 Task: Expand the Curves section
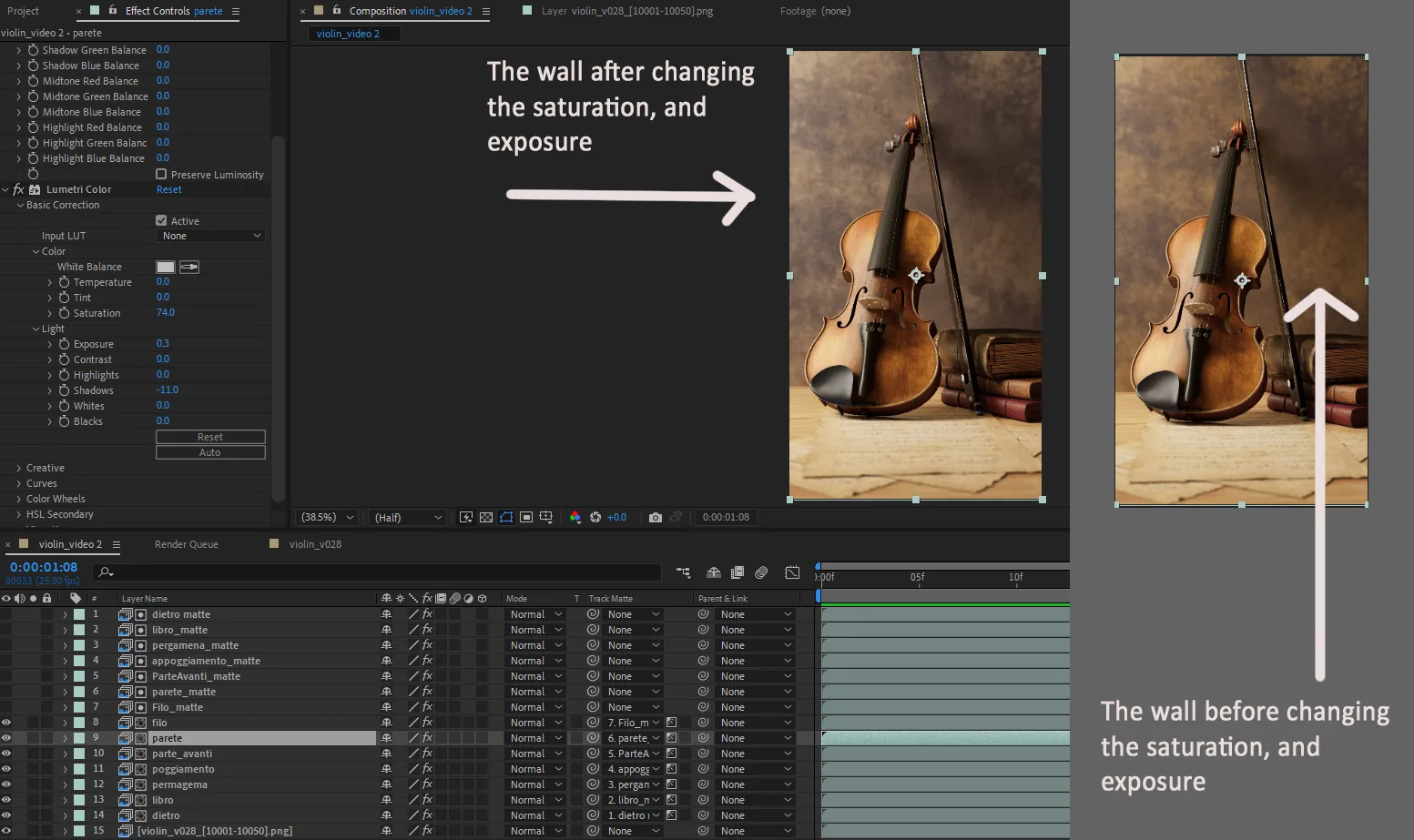point(19,483)
